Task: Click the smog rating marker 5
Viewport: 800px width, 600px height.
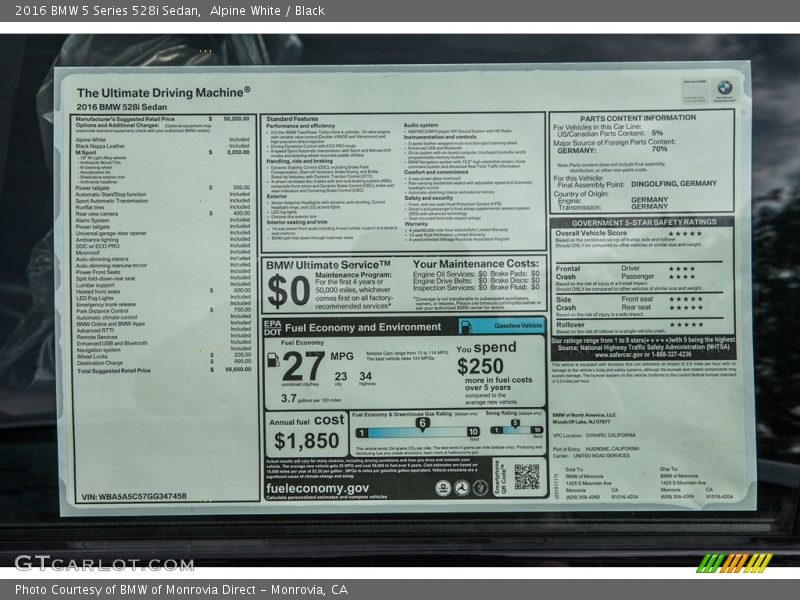Action: (515, 423)
